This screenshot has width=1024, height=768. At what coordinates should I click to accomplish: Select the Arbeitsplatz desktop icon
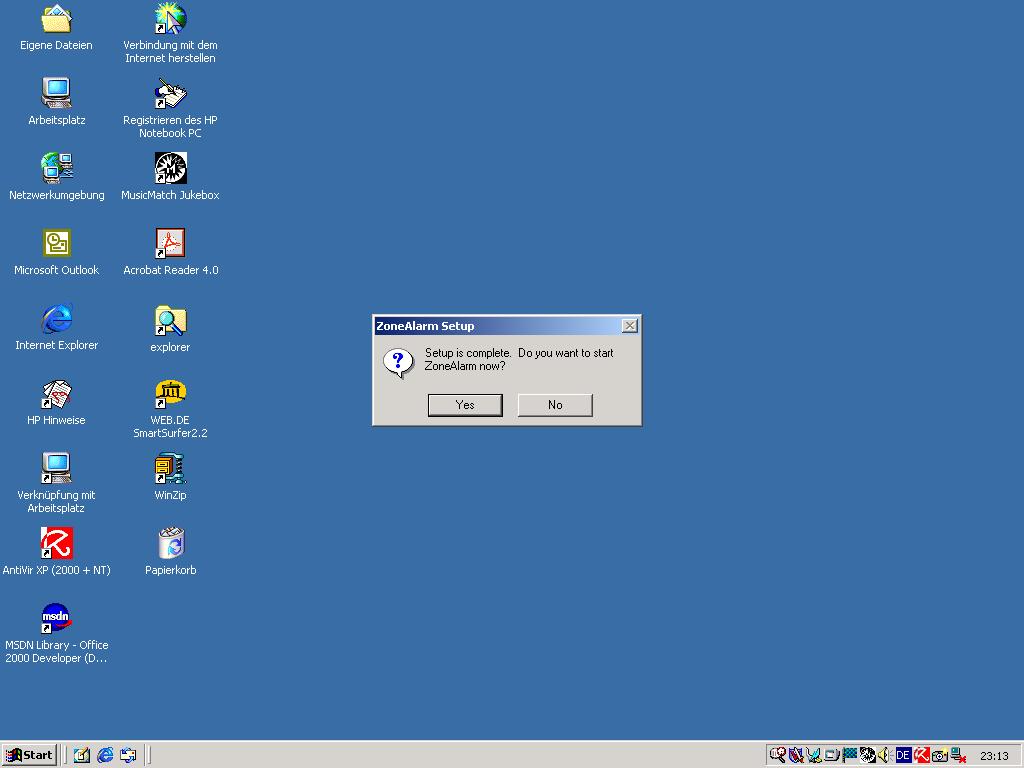56,102
